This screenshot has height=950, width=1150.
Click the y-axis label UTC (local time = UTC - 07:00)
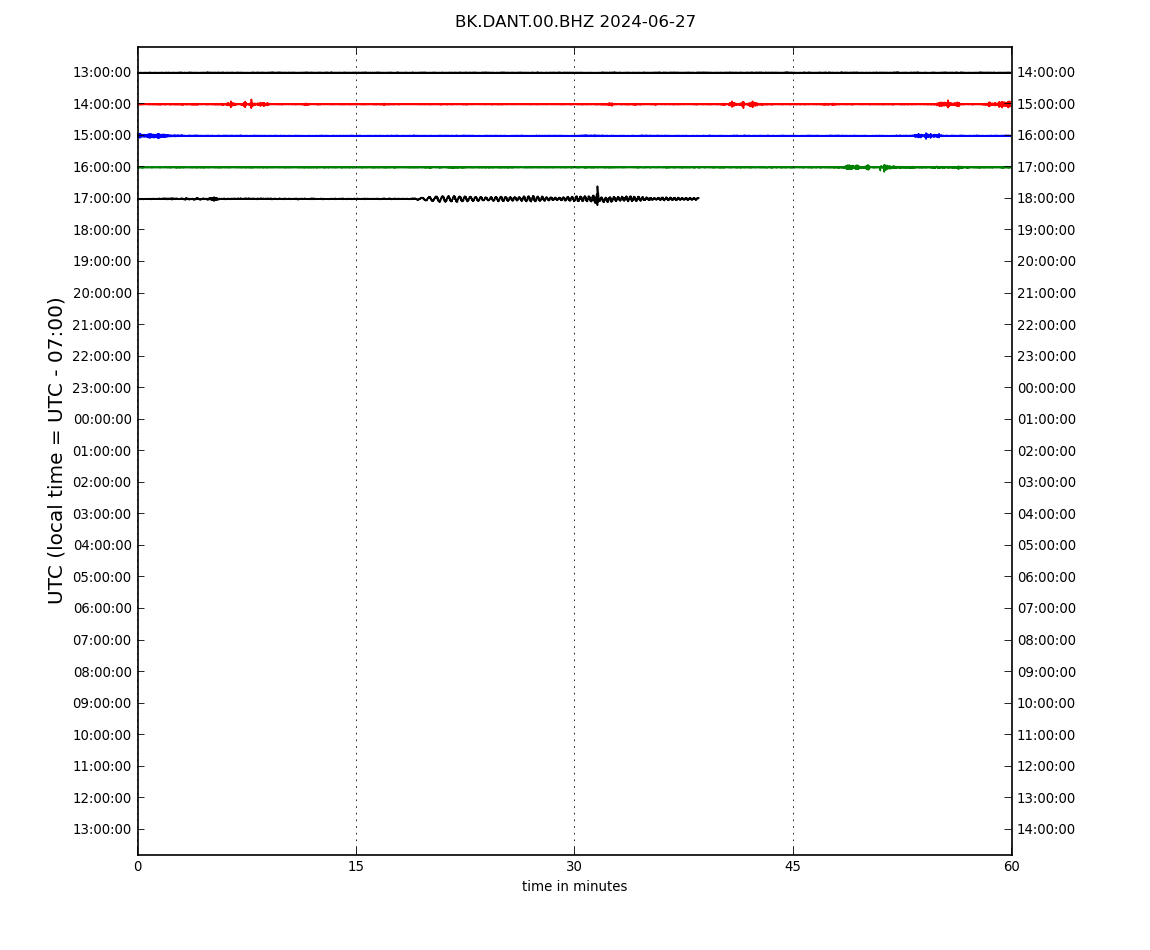tap(56, 450)
